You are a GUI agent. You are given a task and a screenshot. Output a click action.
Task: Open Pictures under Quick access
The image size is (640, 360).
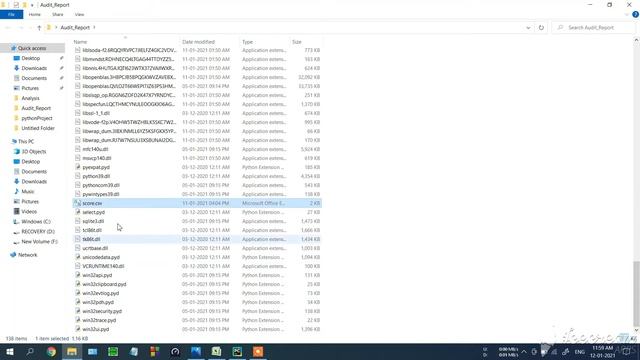(x=30, y=88)
